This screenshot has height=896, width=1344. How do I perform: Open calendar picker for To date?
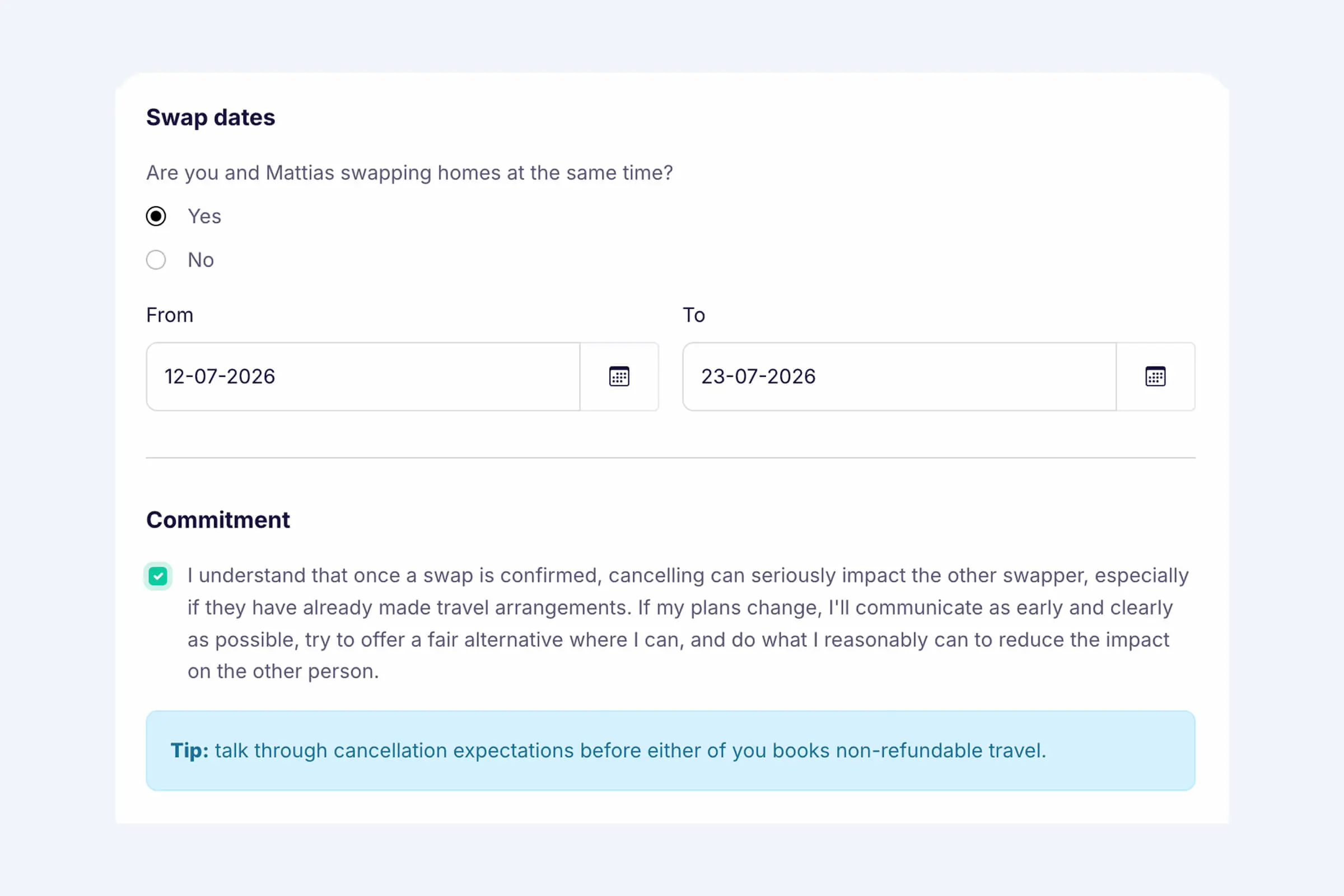[1155, 376]
